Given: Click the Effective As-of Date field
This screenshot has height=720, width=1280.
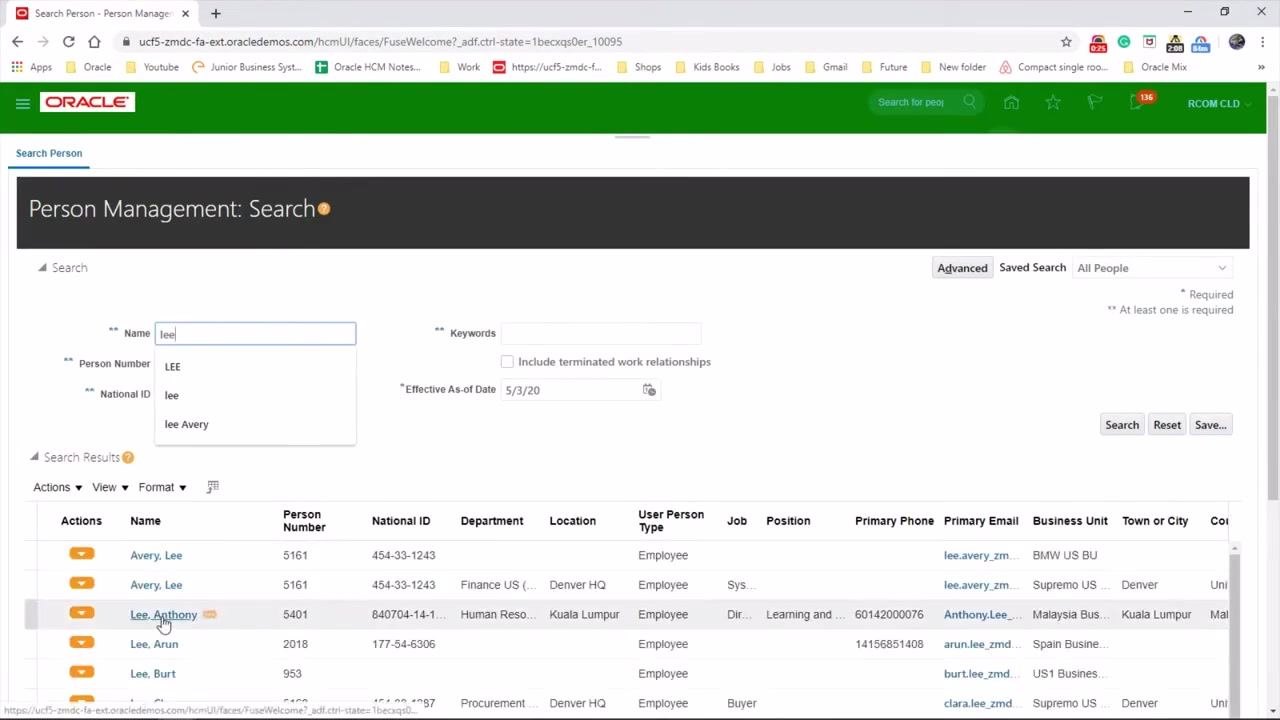Looking at the screenshot, I should tap(570, 390).
